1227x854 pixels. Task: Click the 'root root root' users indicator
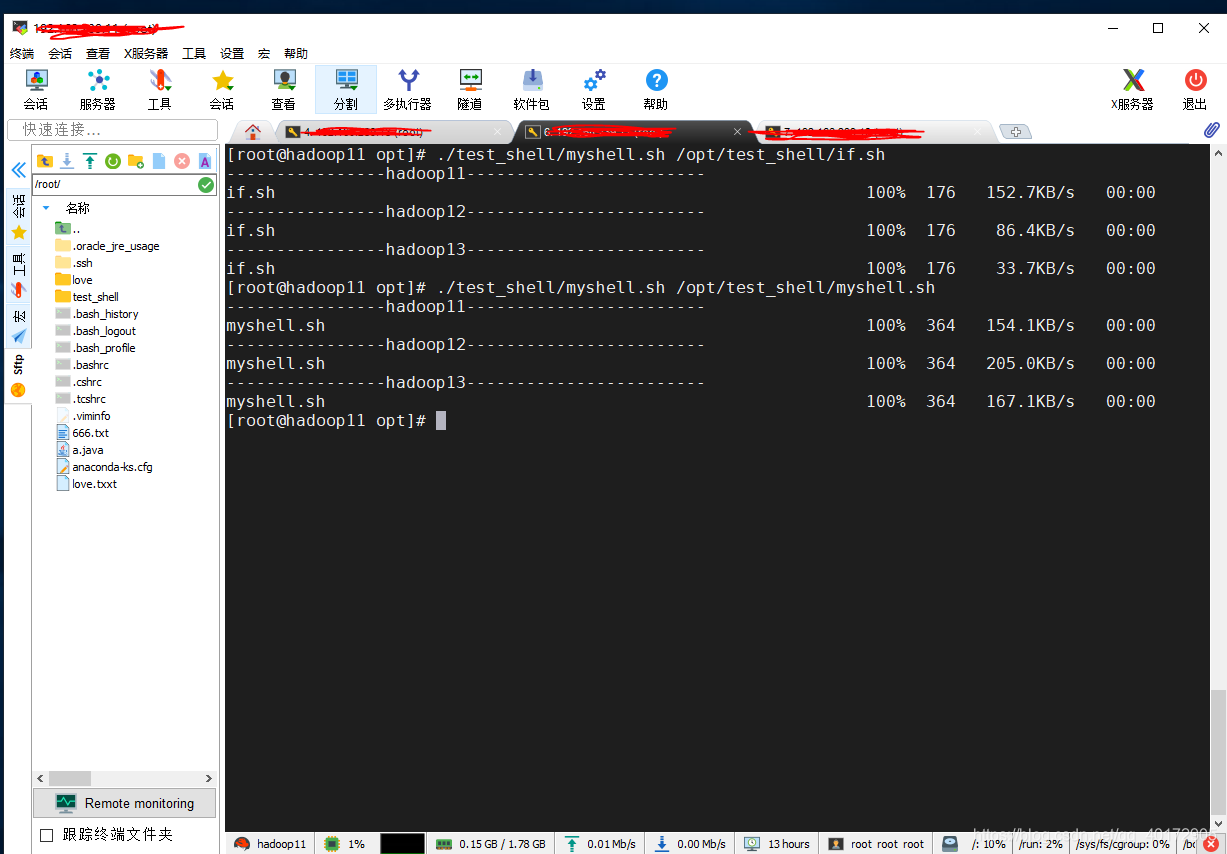[x=876, y=844]
